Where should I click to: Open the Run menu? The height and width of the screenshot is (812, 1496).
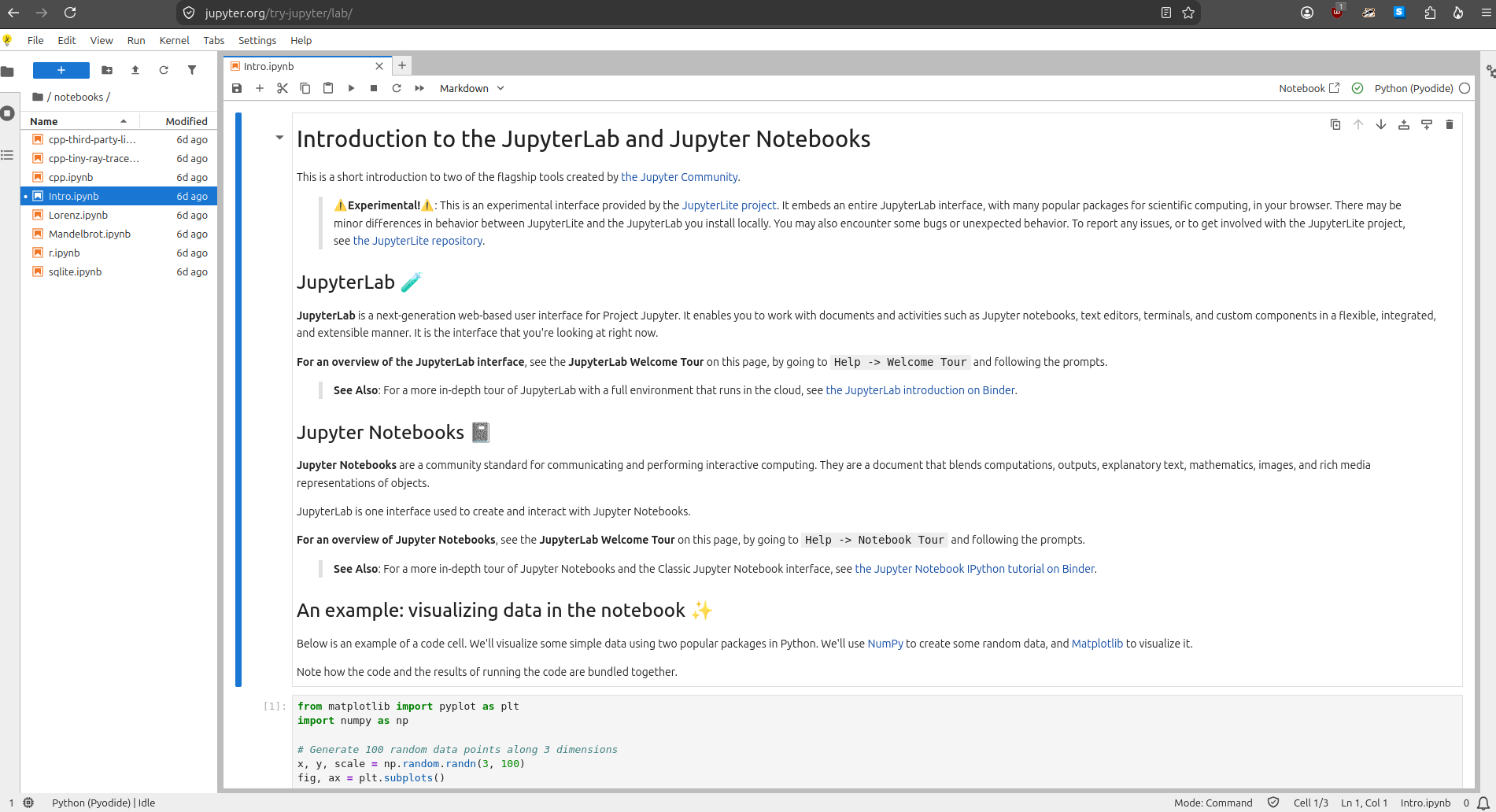[x=136, y=40]
